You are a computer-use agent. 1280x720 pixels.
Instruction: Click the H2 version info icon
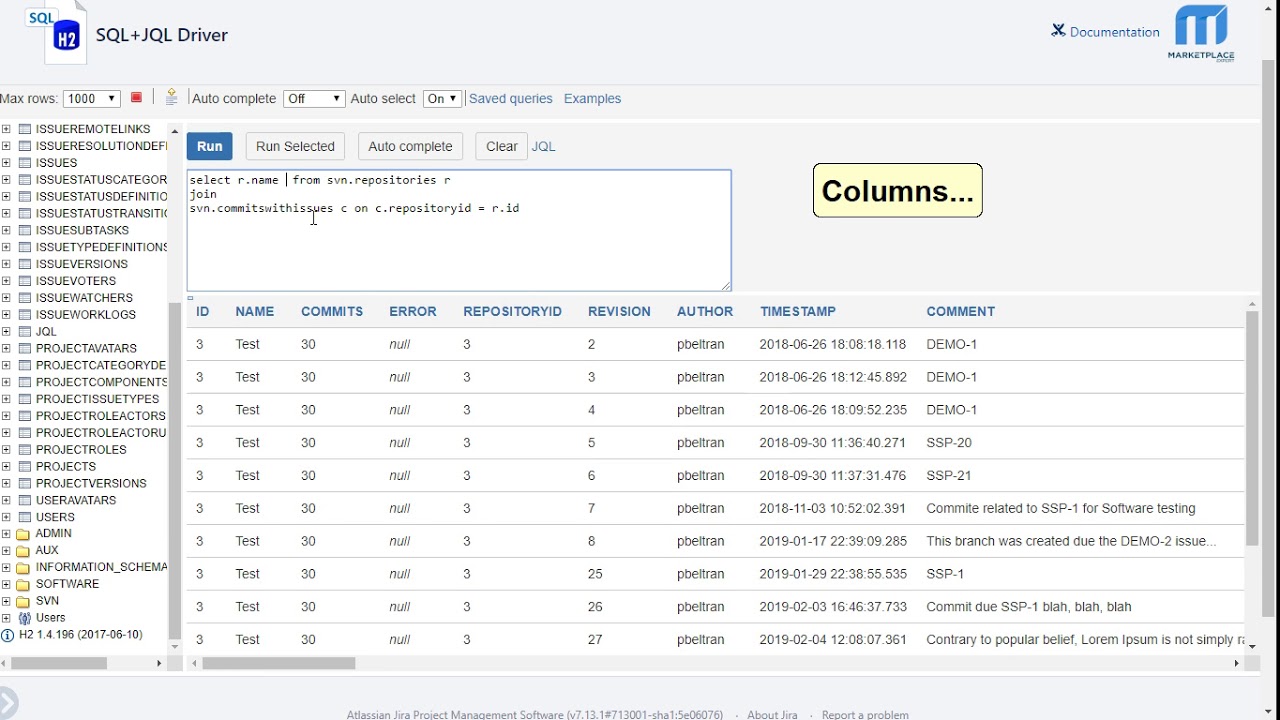[x=7, y=635]
